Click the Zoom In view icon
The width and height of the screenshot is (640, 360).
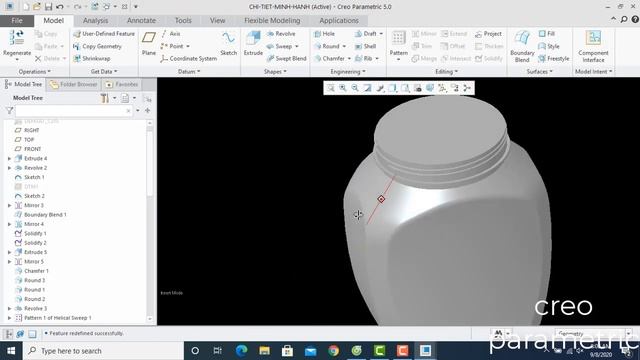point(343,88)
